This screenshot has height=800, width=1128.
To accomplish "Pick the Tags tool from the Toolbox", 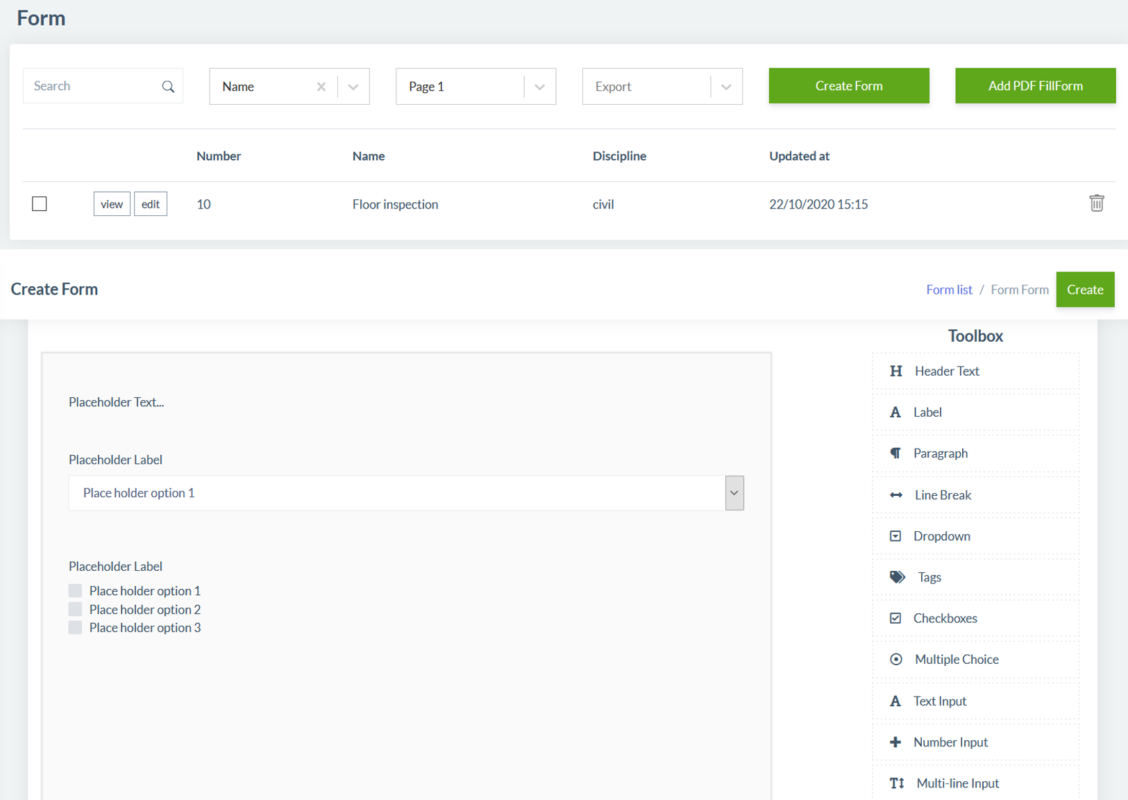I will tap(929, 576).
